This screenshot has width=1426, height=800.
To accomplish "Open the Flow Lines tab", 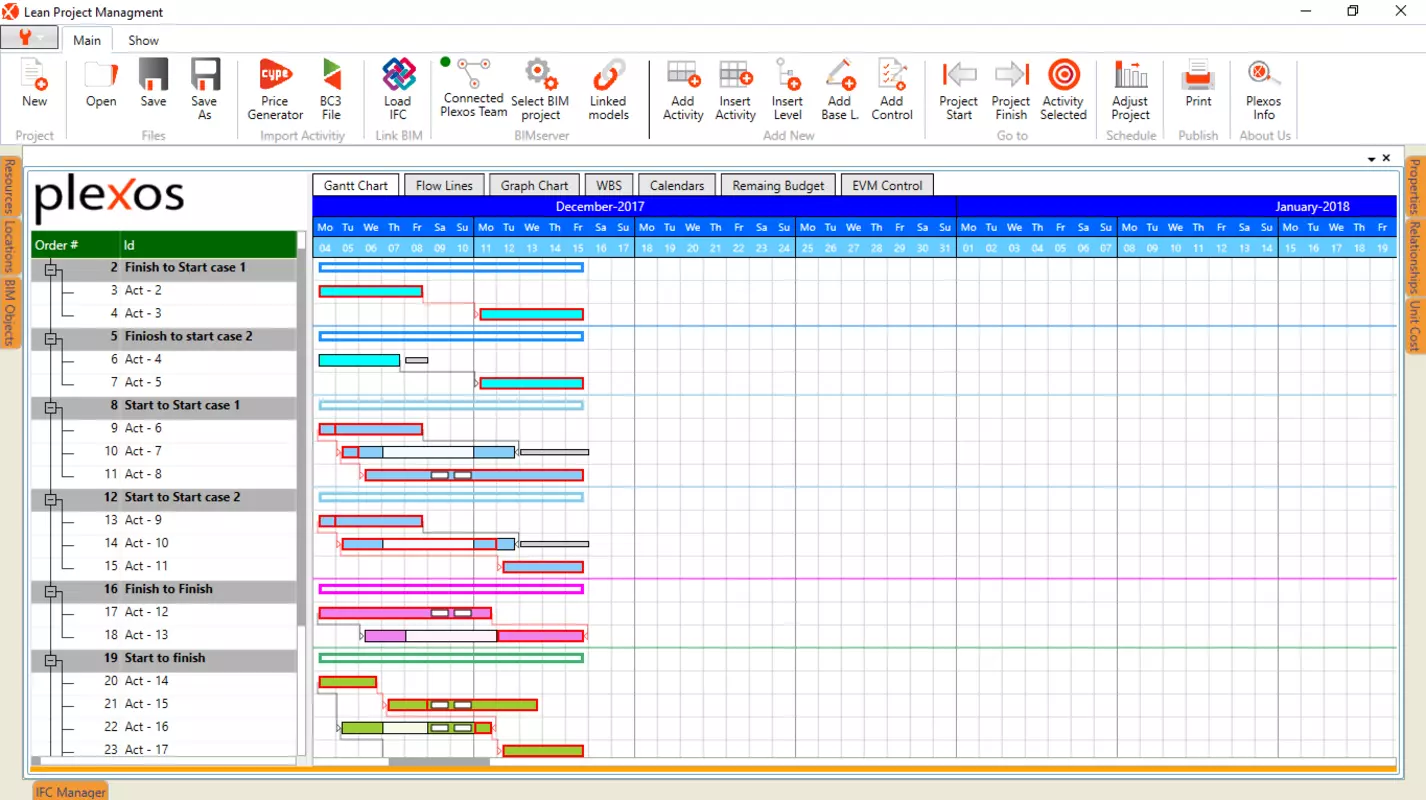I will click(444, 185).
